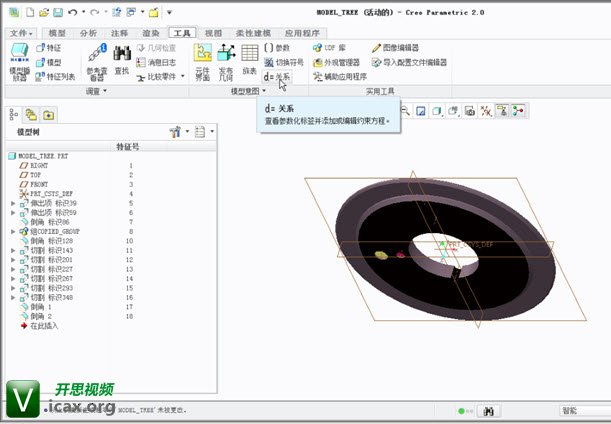
Task: Click the New file icon
Action: (x=30, y=12)
